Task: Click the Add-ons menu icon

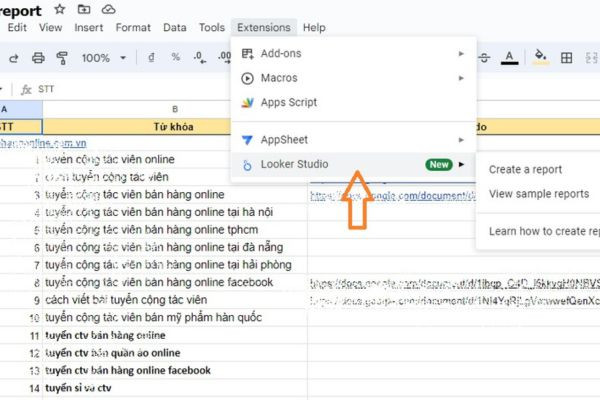Action: pyautogui.click(x=248, y=54)
